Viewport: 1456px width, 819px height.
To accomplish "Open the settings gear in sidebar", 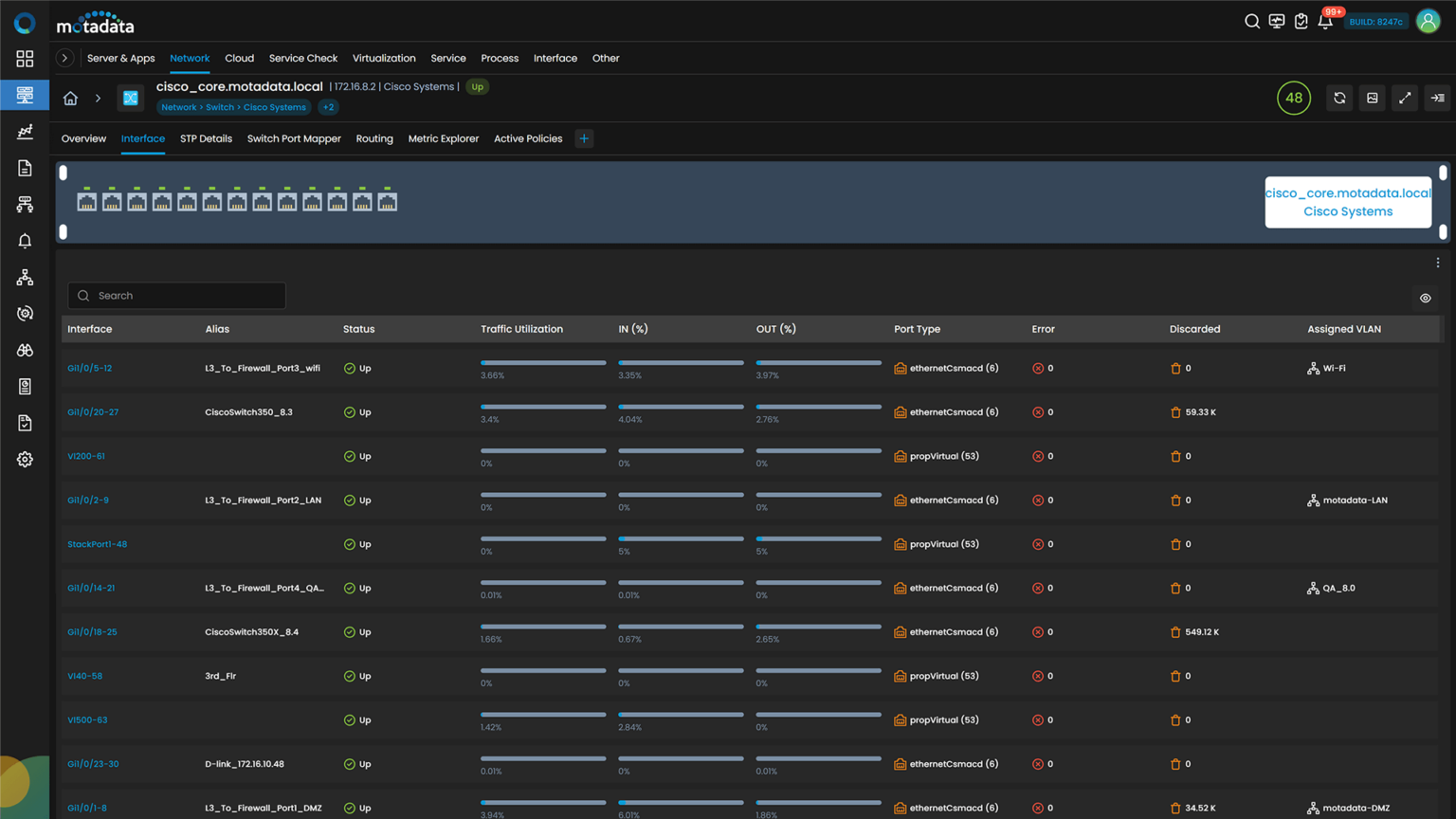I will [25, 459].
